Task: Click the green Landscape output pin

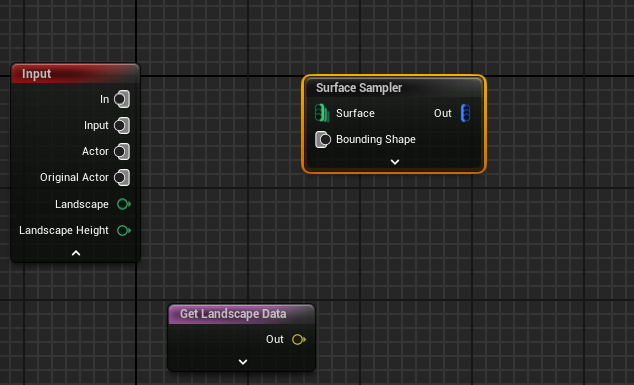Action: coord(124,204)
